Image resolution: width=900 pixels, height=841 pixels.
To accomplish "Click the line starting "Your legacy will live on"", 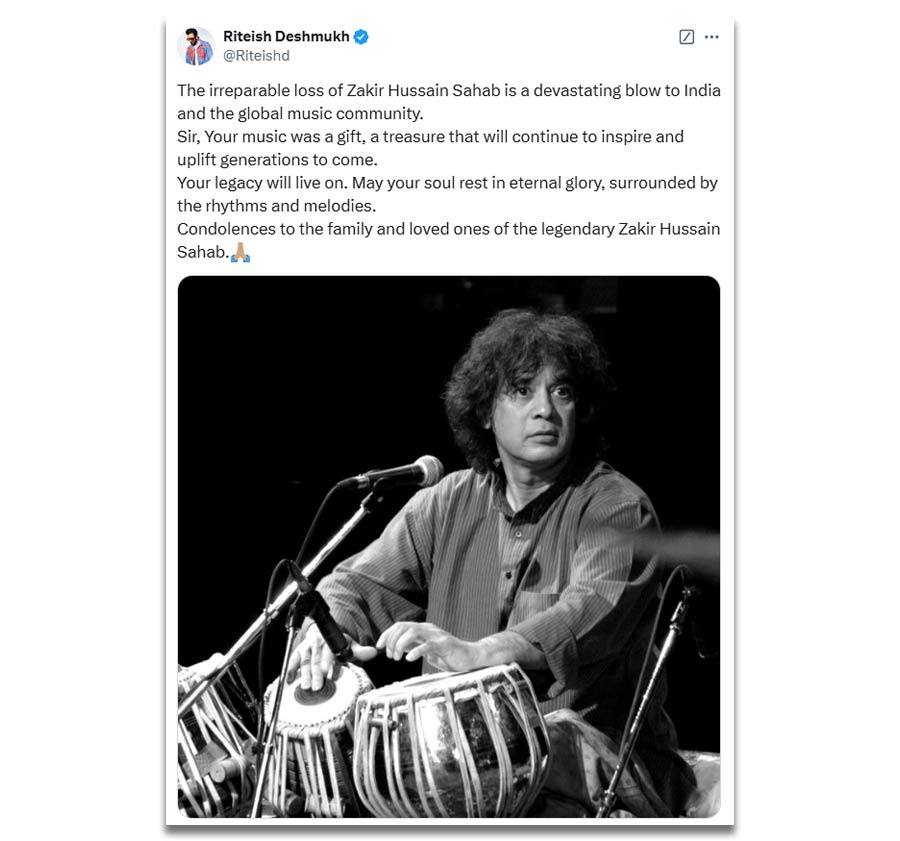I will [447, 183].
